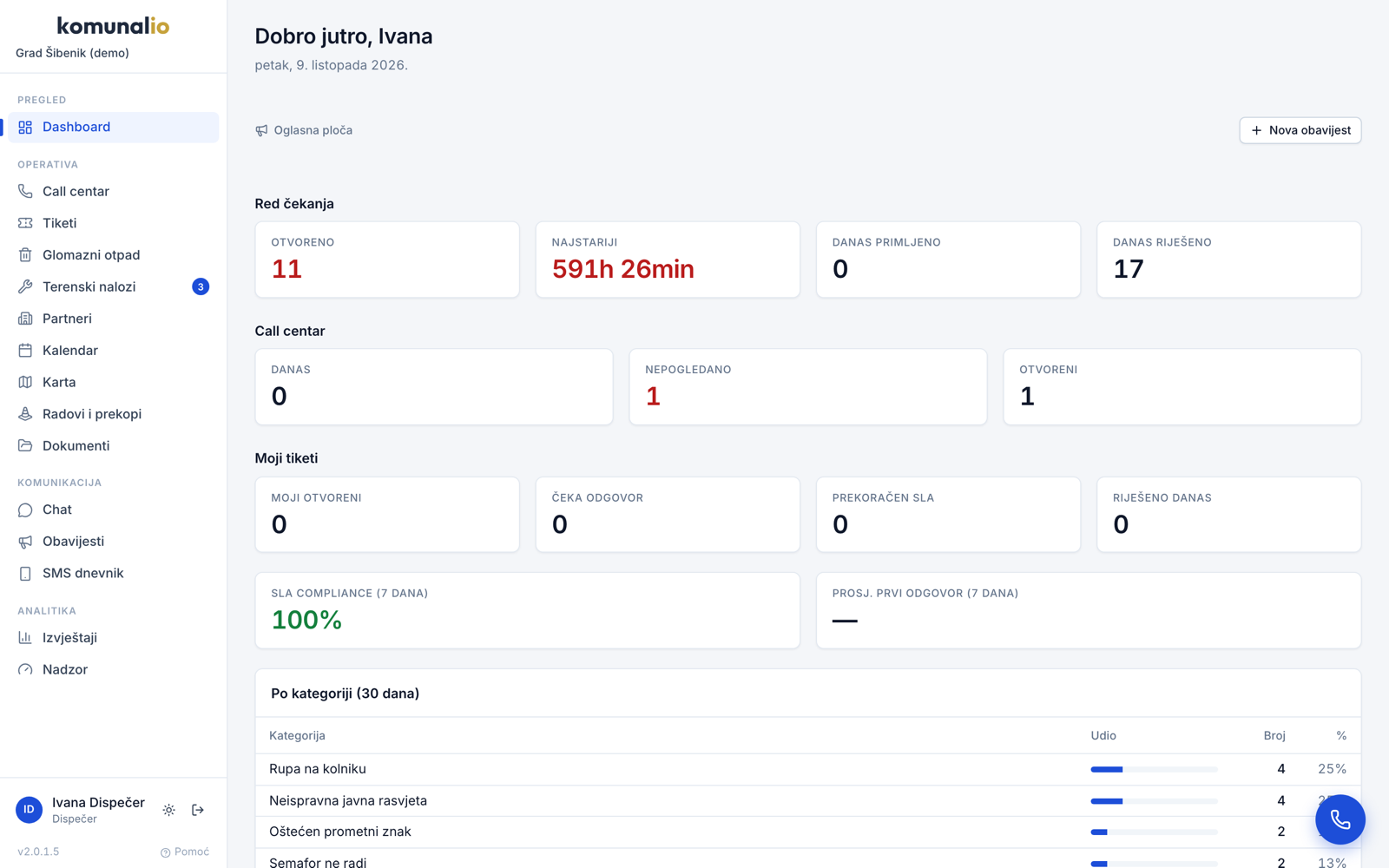Click the Dokumenti folder icon
The image size is (1389, 868).
pyautogui.click(x=25, y=446)
